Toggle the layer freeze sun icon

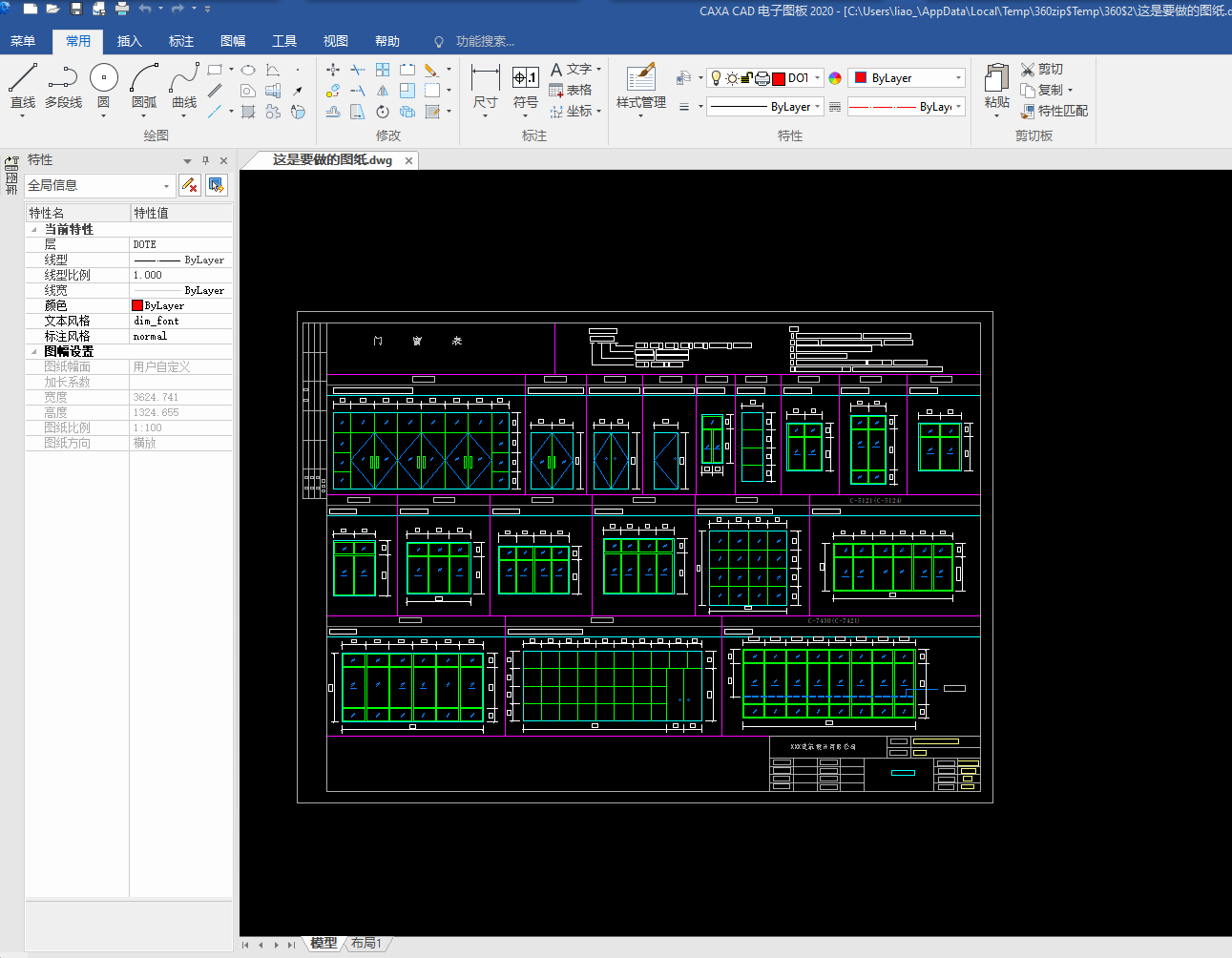732,78
